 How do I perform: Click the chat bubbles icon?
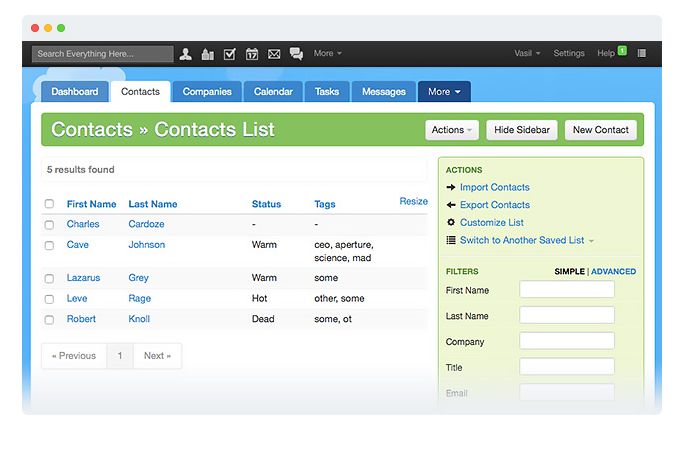coord(296,54)
